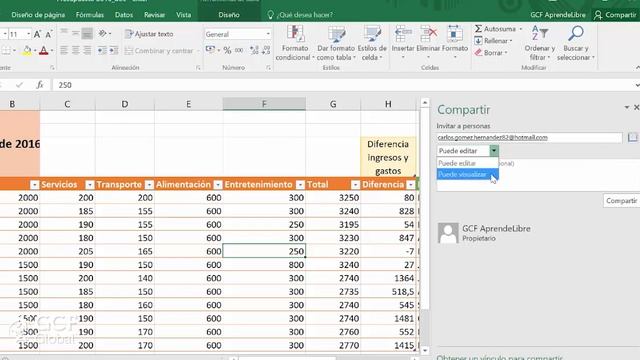Viewport: 640px width, 360px height.
Task: Click the vertical scrollbar up arrow
Action: coord(424,102)
